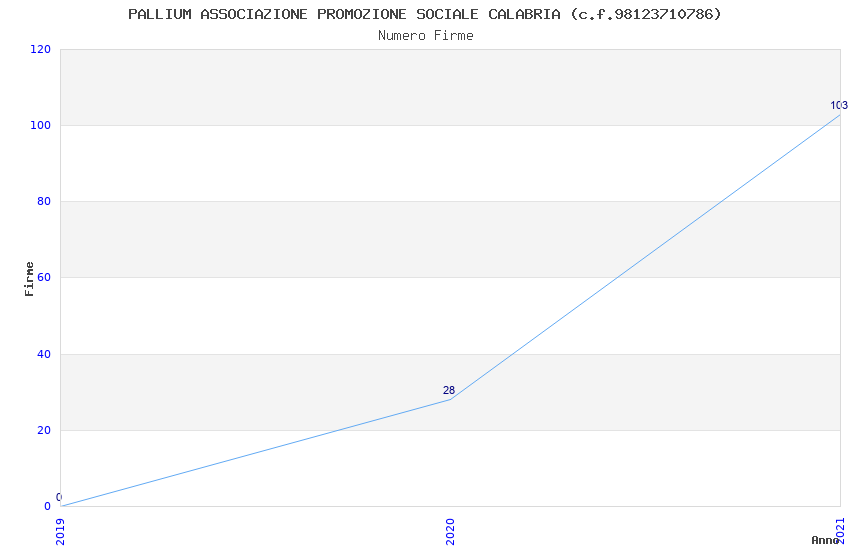Click the subtitle Numero Firme
The width and height of the screenshot is (850, 550).
click(426, 36)
